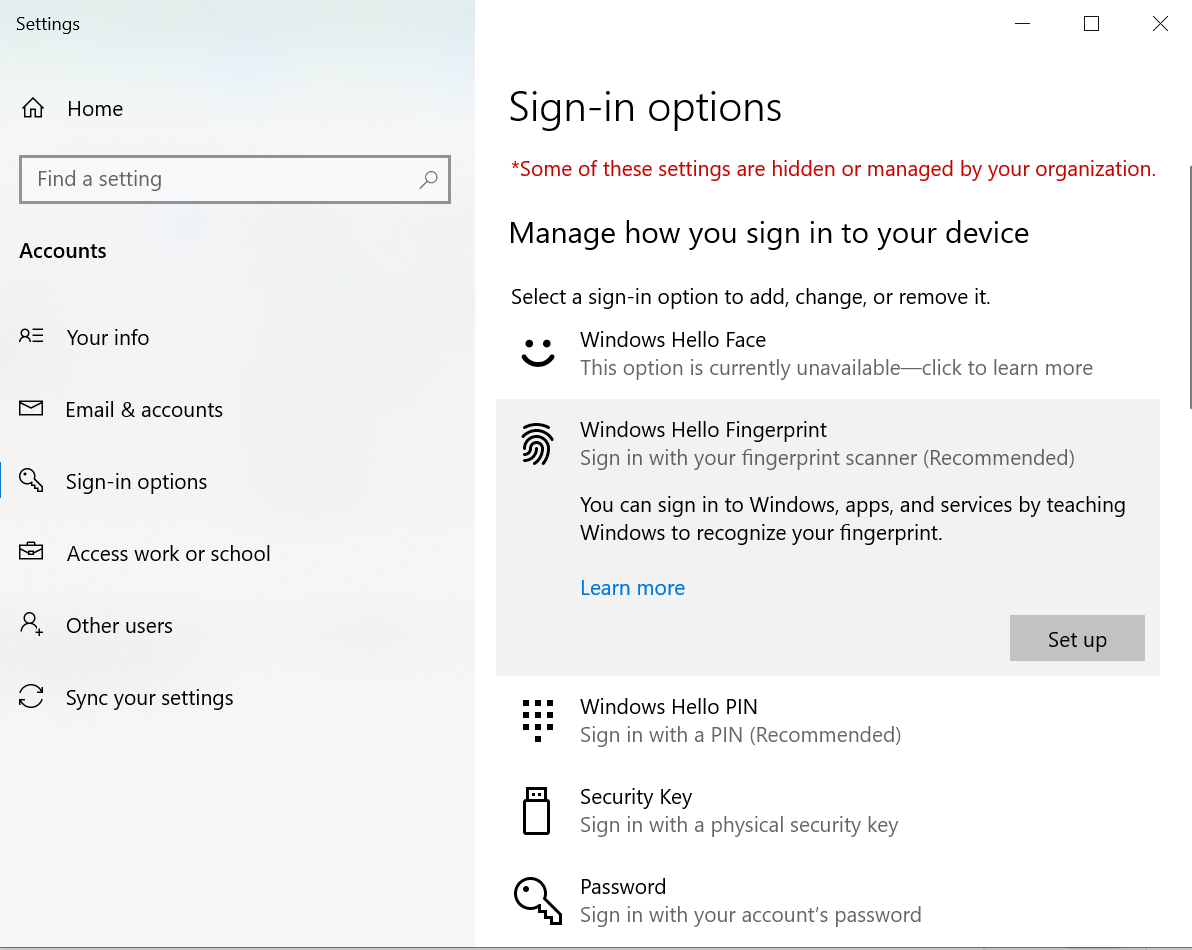Expand the Windows Hello PIN option

(828, 720)
